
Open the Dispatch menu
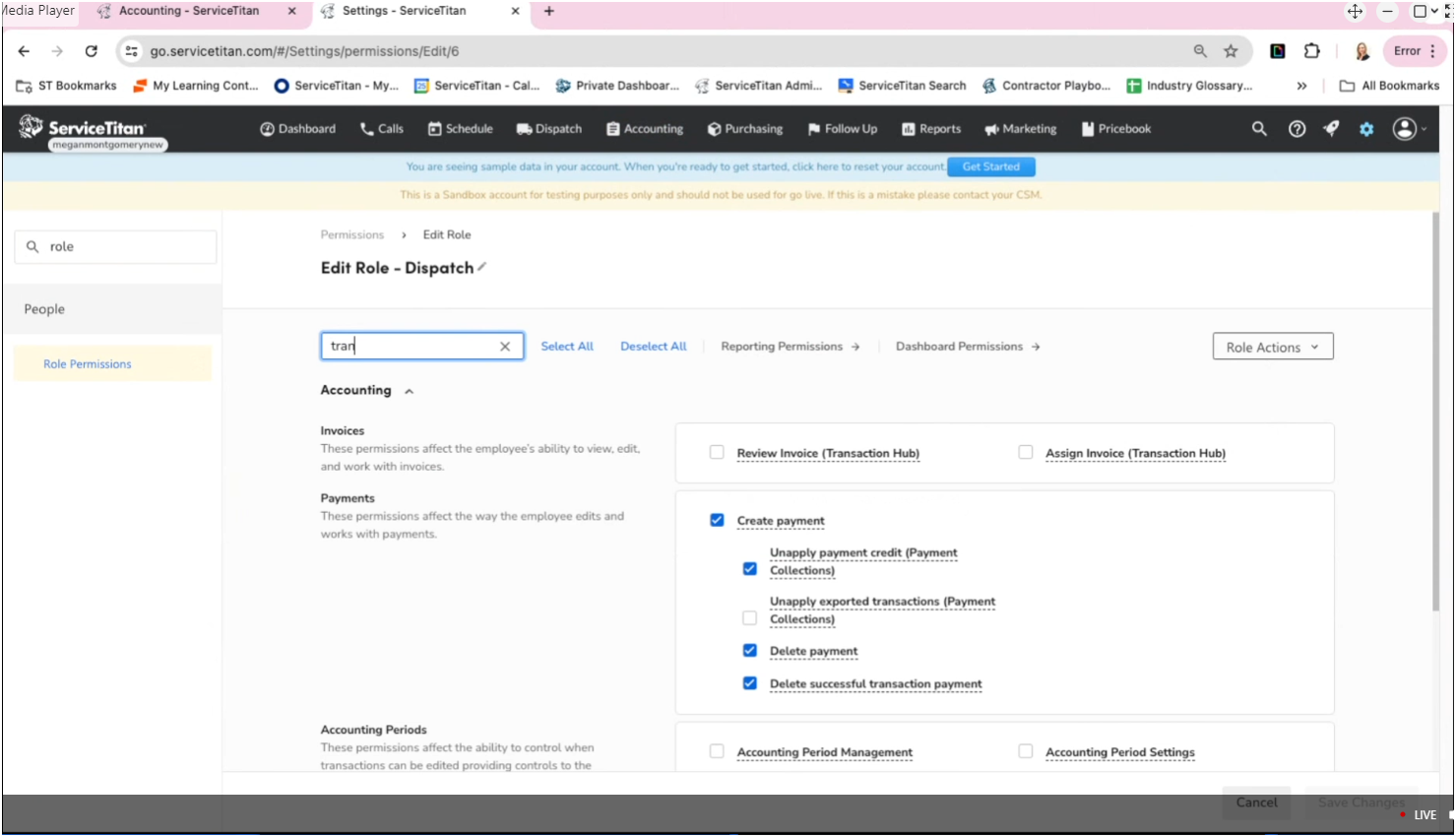click(549, 129)
